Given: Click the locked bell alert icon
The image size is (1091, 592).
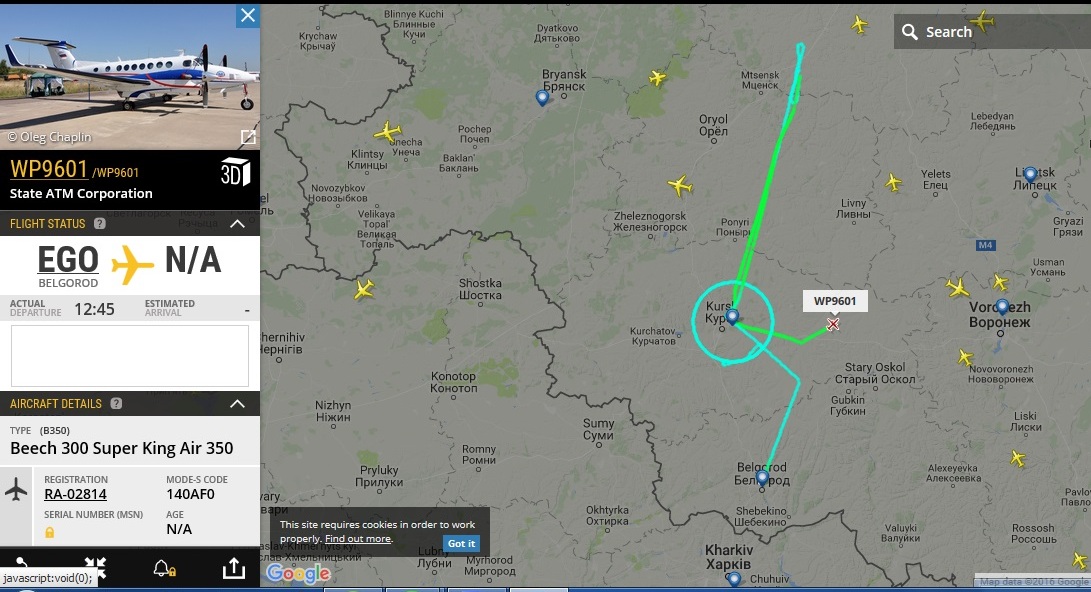Looking at the screenshot, I should 164,568.
